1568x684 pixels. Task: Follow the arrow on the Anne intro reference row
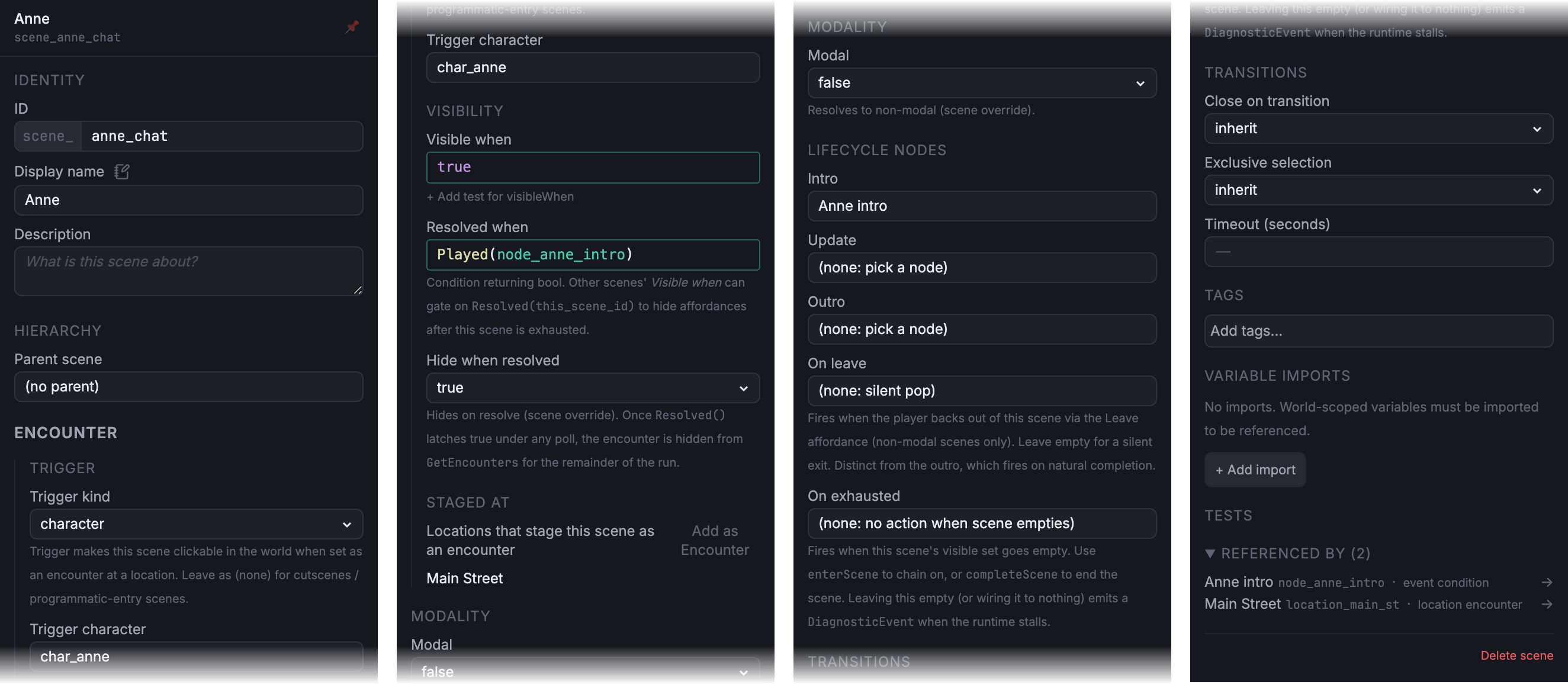click(x=1546, y=582)
